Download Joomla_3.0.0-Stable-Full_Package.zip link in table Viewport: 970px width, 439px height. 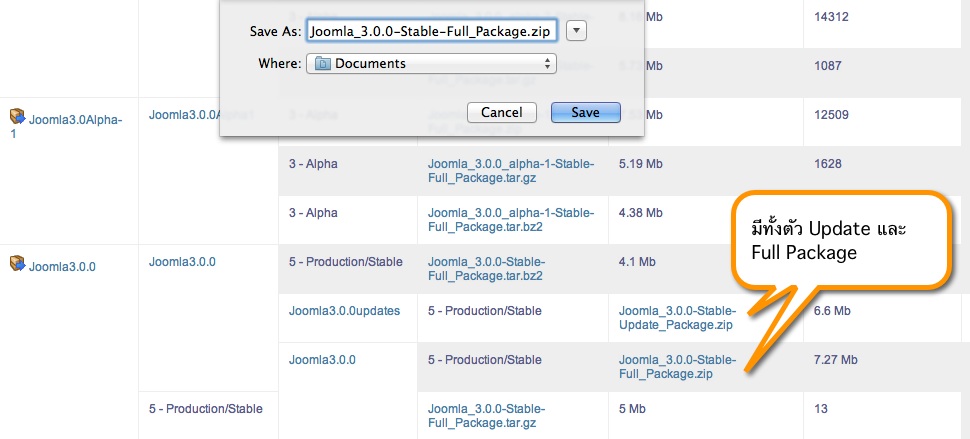pyautogui.click(x=677, y=367)
